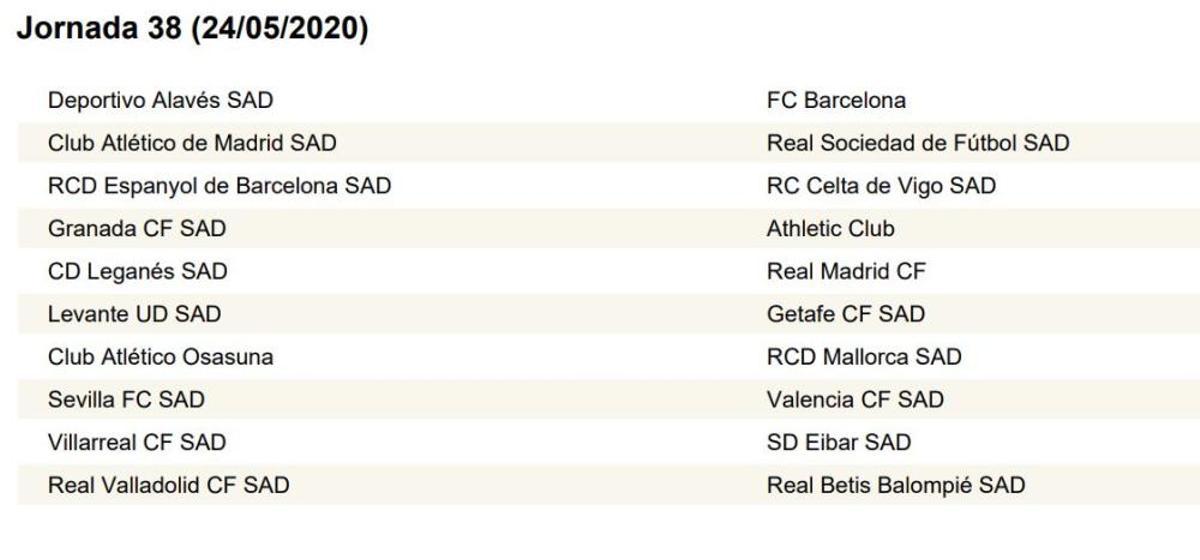Click Real Madrid CF team name
Image resolution: width=1200 pixels, height=560 pixels.
click(x=846, y=271)
